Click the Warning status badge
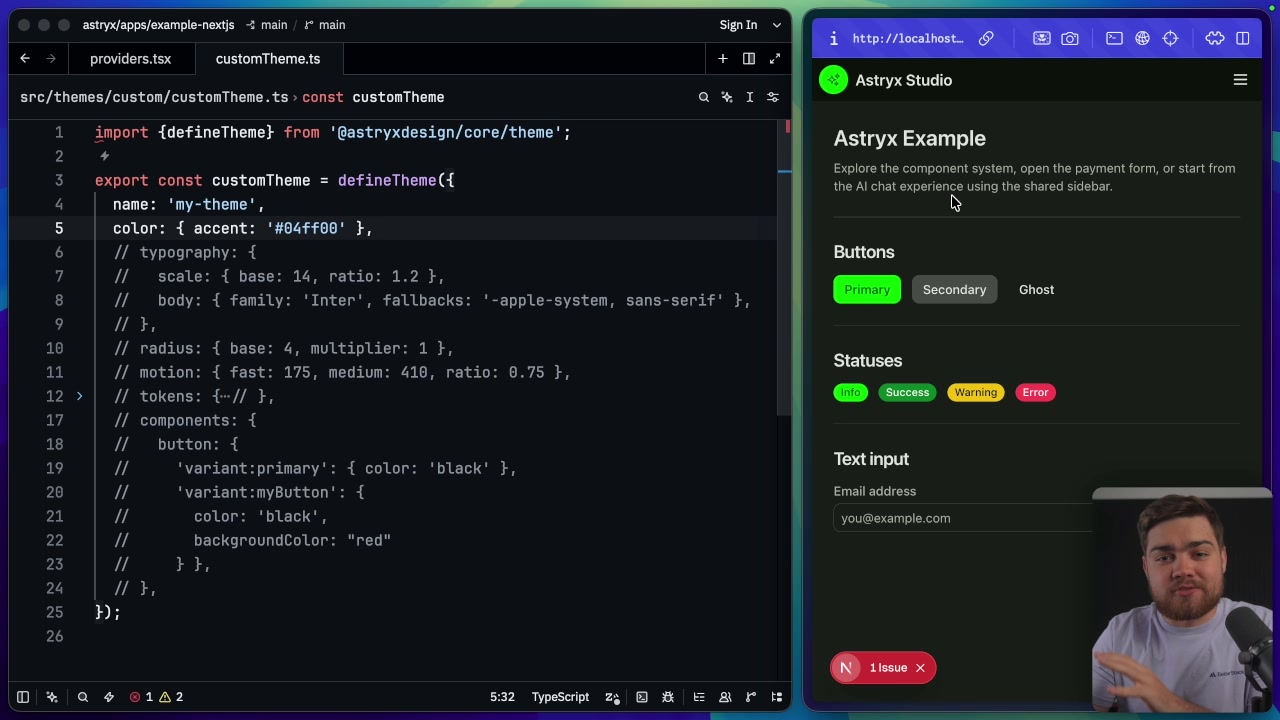The width and height of the screenshot is (1280, 720). pos(975,392)
